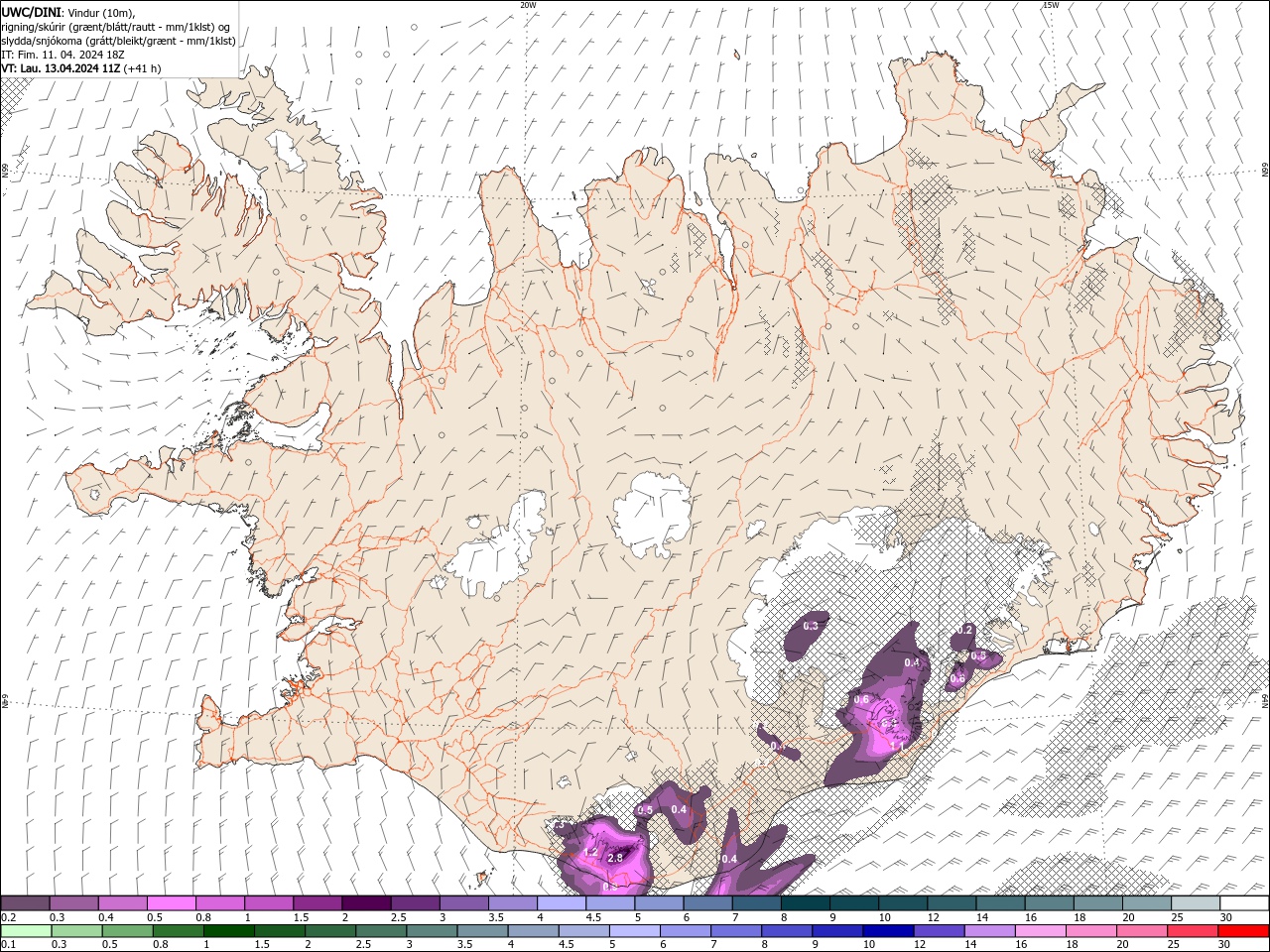The width and height of the screenshot is (1270, 952).
Task: Select the lower-row green swatch between 0.5 and 0.8
Action: [x=127, y=931]
